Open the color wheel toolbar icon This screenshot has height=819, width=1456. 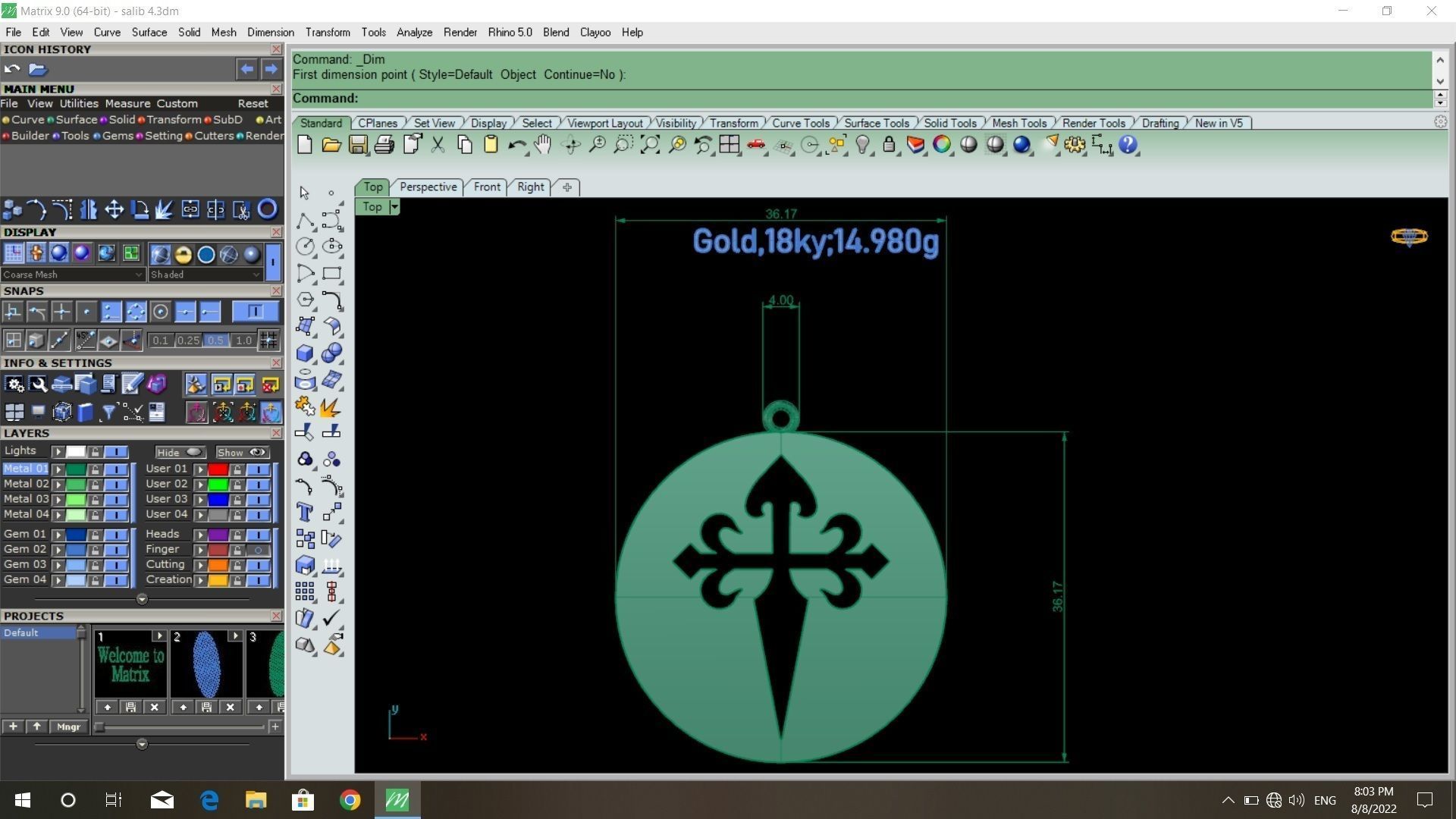(942, 144)
